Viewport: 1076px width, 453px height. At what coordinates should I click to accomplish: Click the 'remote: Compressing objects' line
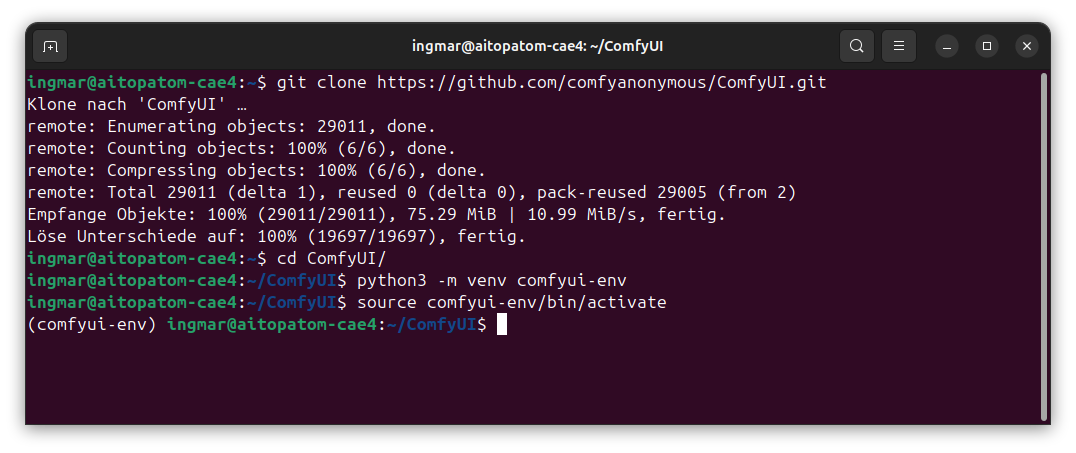click(256, 170)
